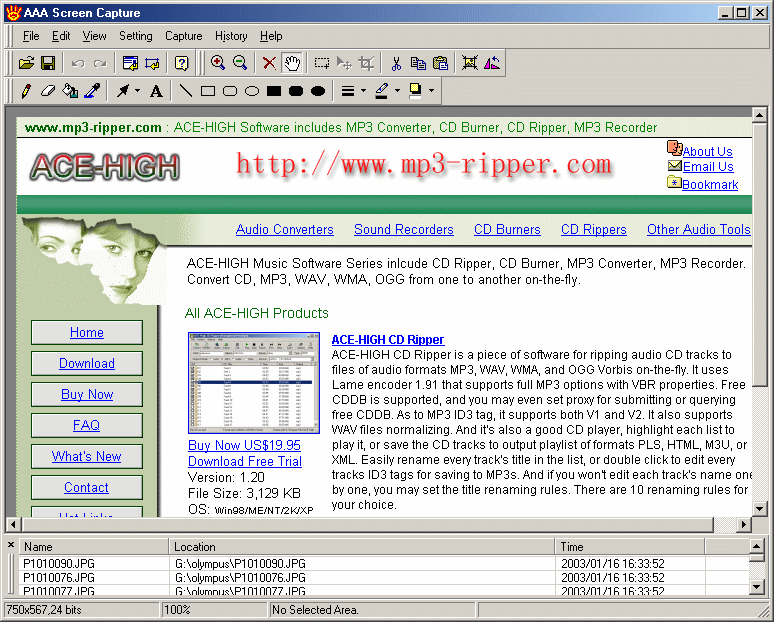Toggle the Hand pan tool
This screenshot has height=622, width=774.
point(292,63)
